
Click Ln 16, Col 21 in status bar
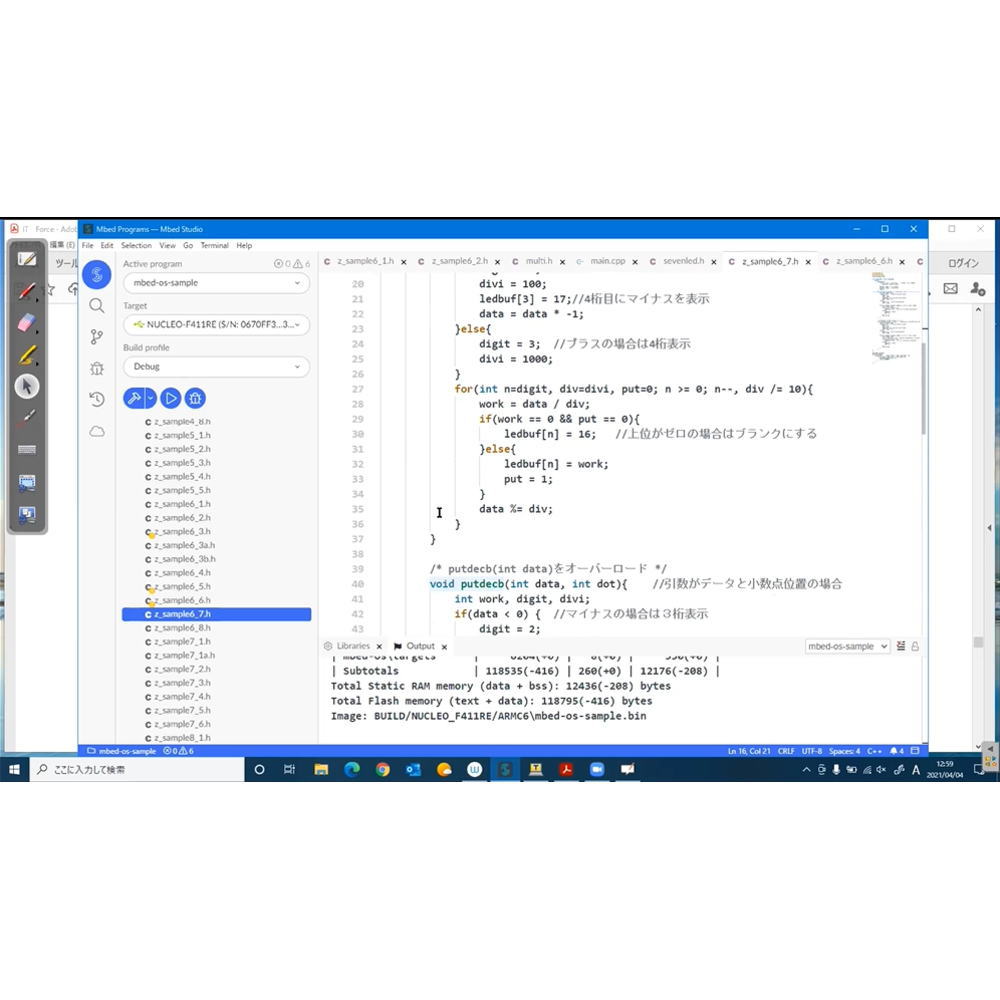pyautogui.click(x=749, y=751)
